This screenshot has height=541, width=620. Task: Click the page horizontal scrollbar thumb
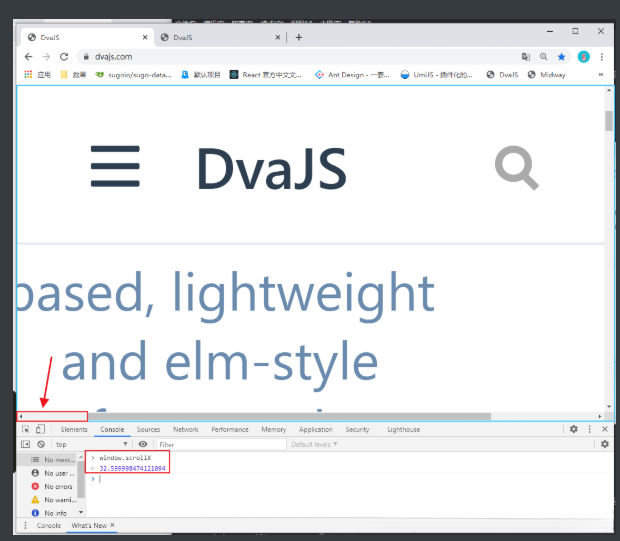289,416
